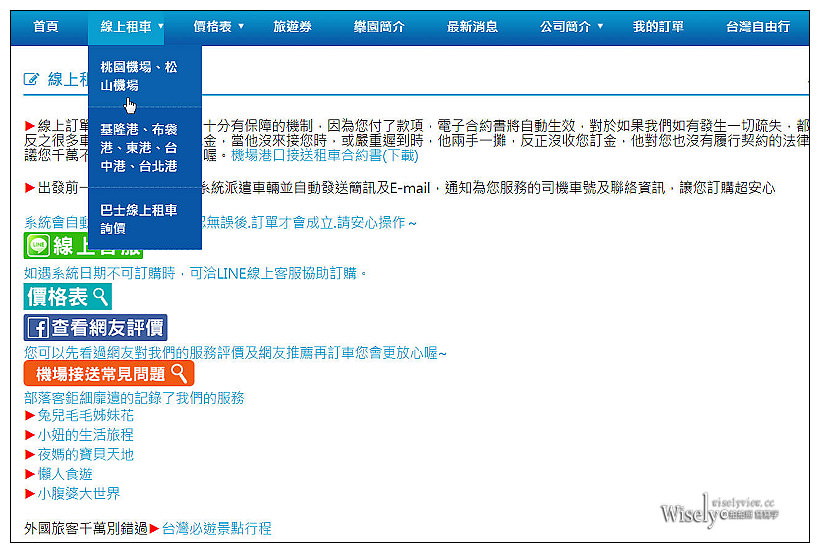The width and height of the screenshot is (820, 553).
Task: Expand the 線上租車 dropdown arrow
Action: [161, 27]
